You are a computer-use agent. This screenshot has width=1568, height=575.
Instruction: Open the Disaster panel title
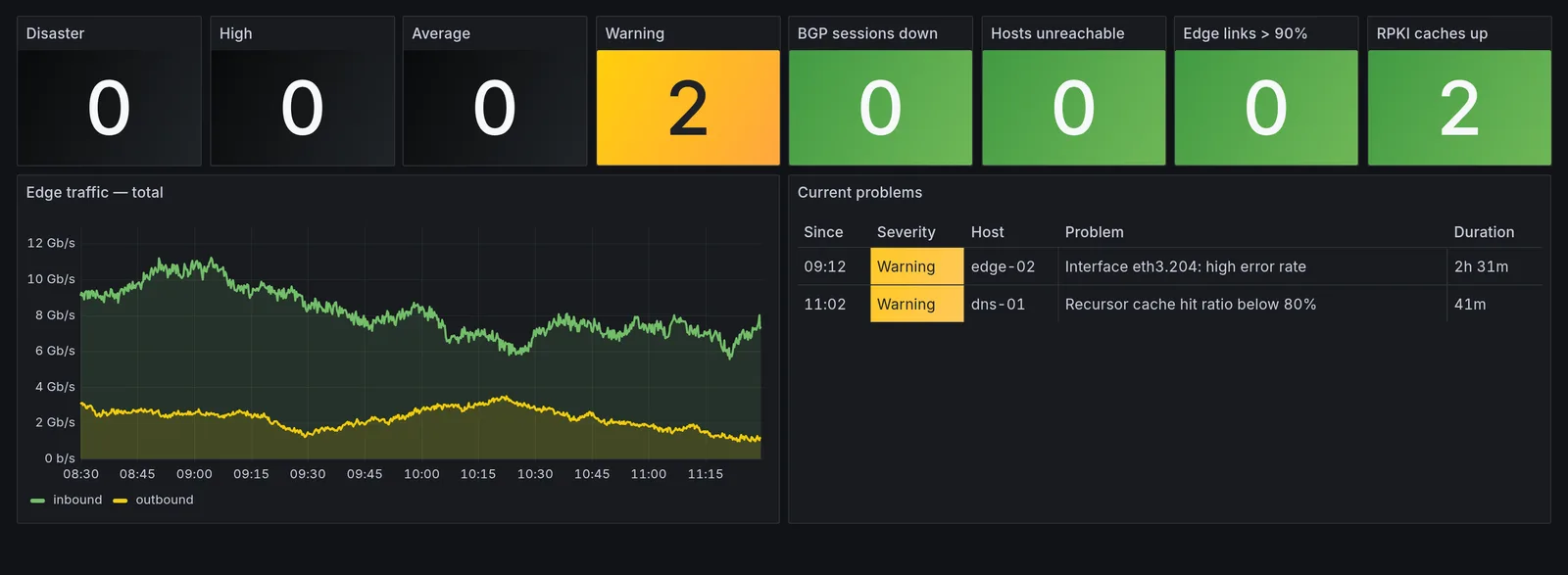55,33
